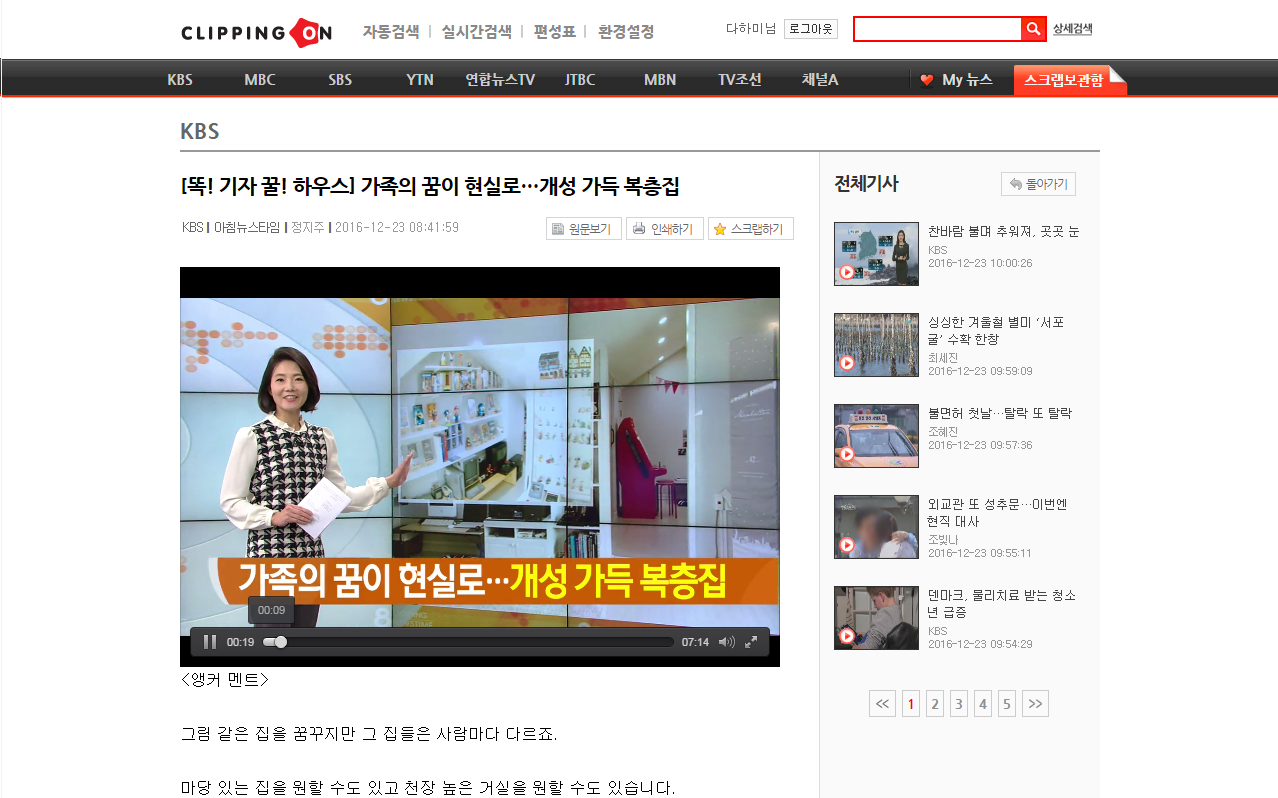Go to the next pages arrow
The width and height of the screenshot is (1278, 798).
(x=1035, y=704)
